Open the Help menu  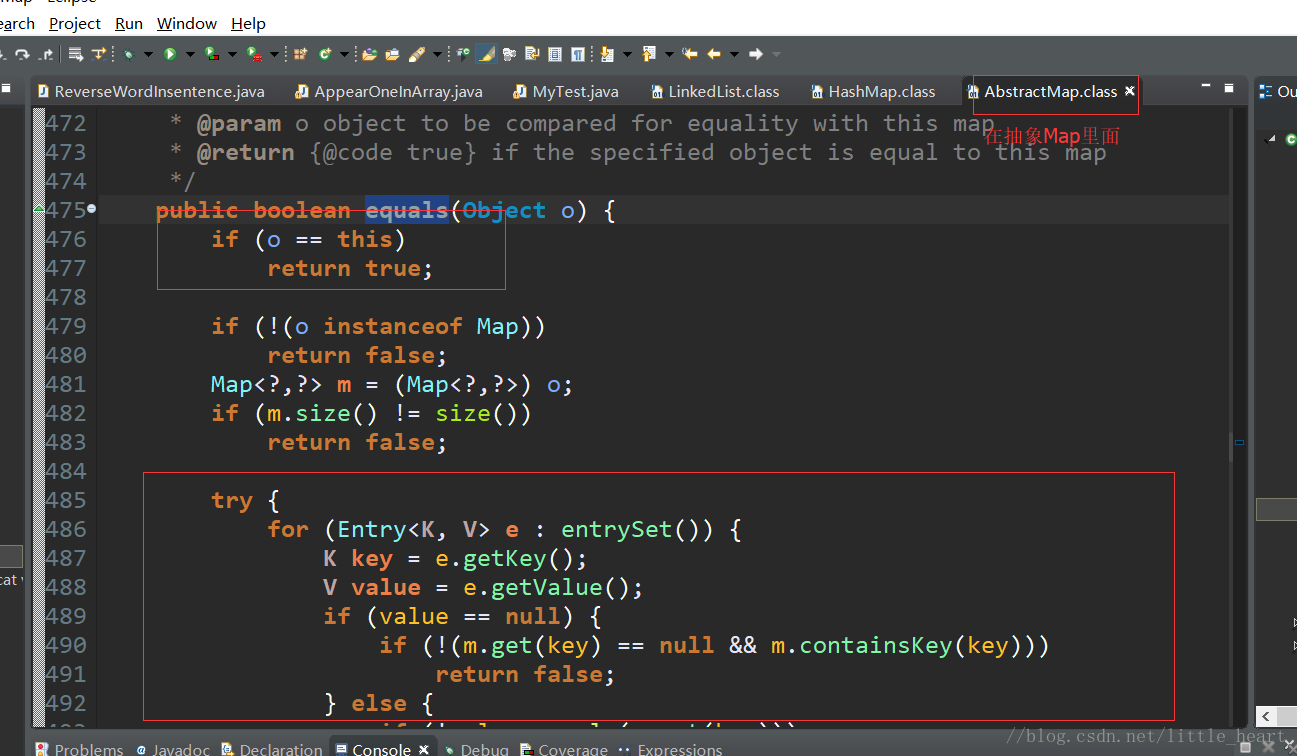click(x=248, y=23)
